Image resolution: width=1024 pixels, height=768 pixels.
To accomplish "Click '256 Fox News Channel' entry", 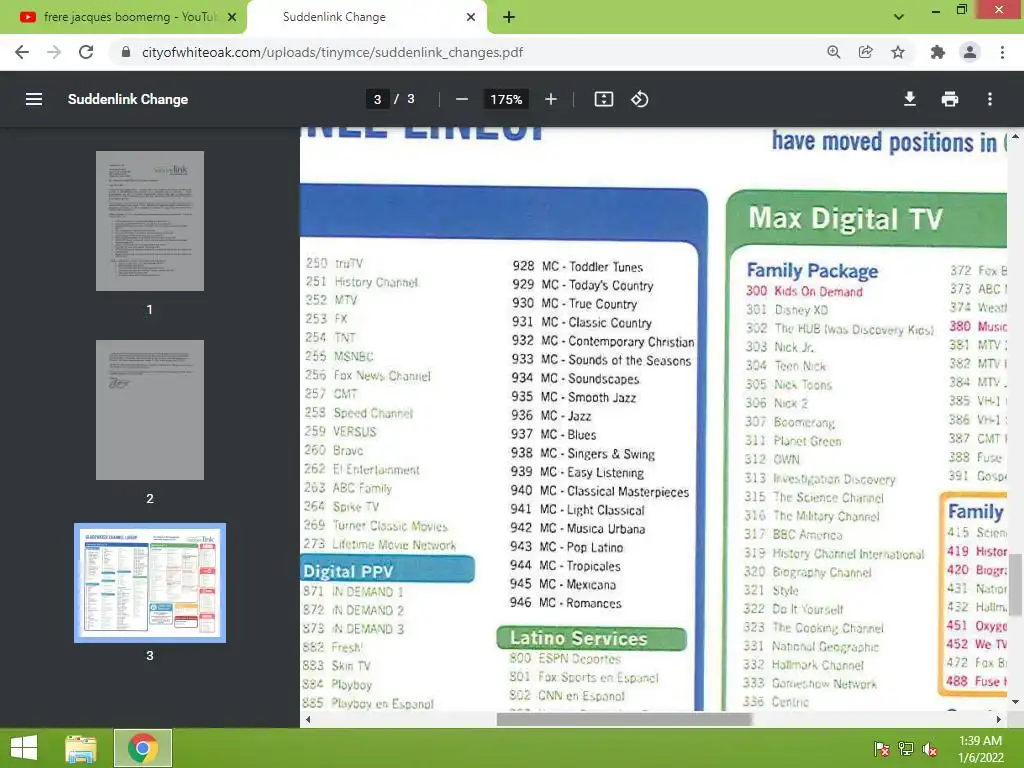I will point(368,376).
